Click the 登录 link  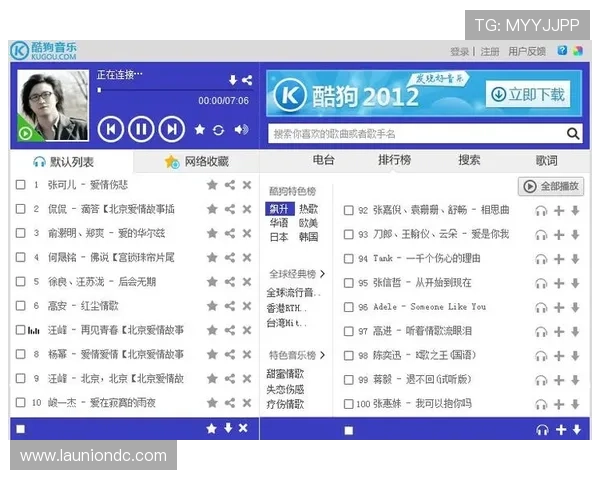460,52
